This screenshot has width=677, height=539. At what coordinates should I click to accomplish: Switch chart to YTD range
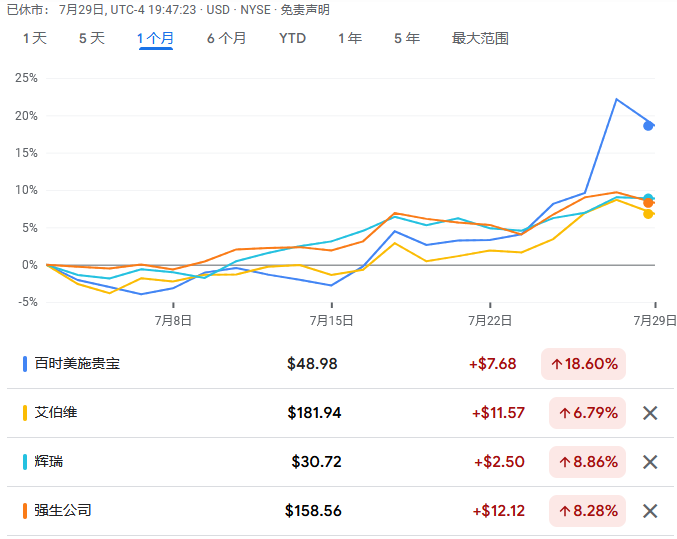(292, 38)
